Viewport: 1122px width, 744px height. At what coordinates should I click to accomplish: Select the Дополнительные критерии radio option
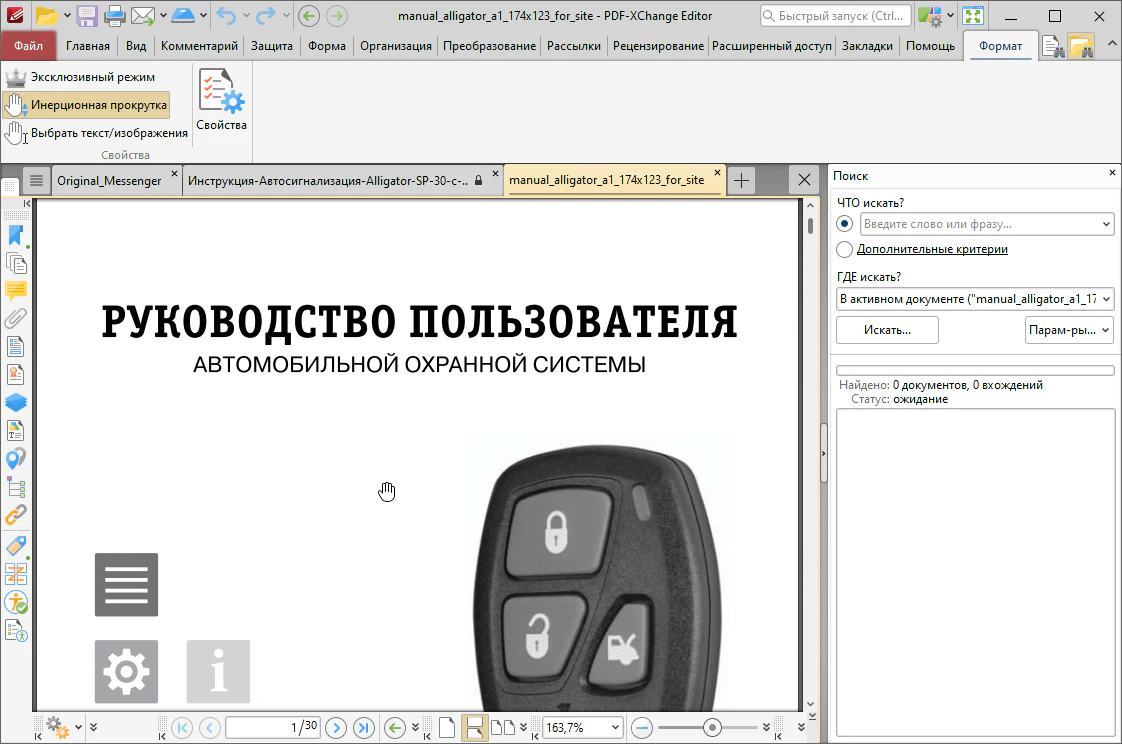[x=846, y=249]
